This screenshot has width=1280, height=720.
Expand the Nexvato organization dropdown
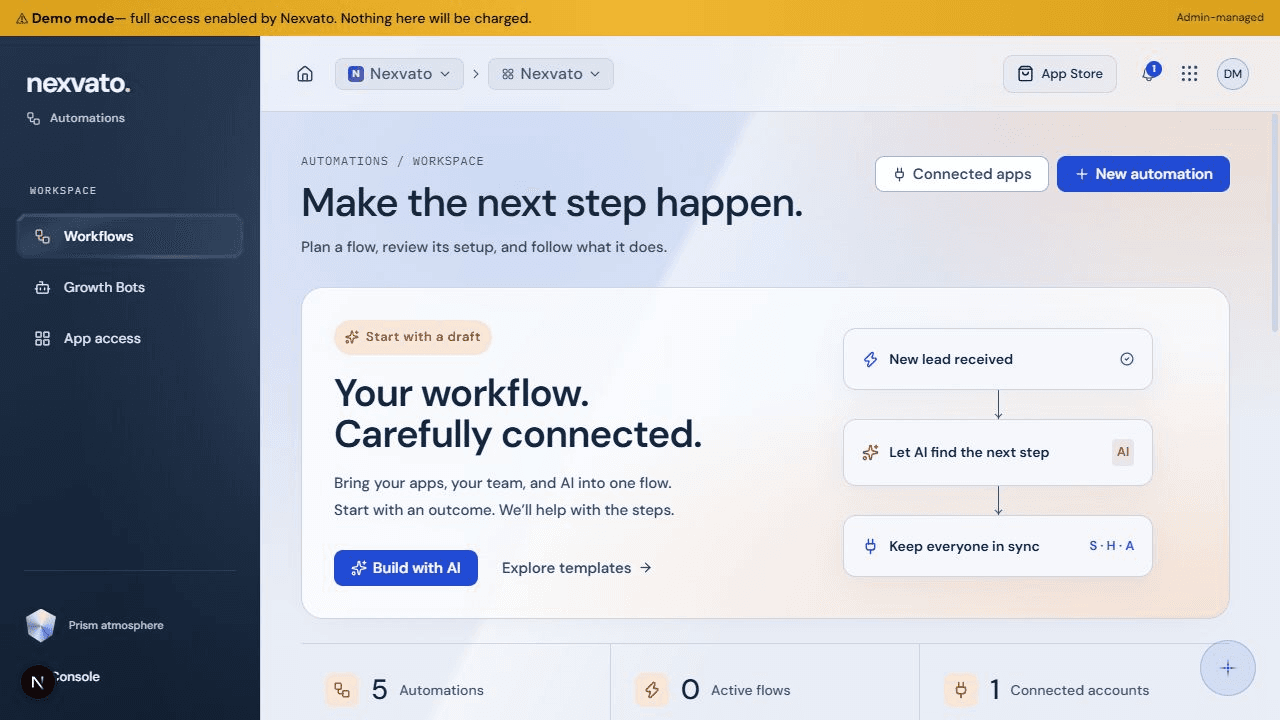399,74
